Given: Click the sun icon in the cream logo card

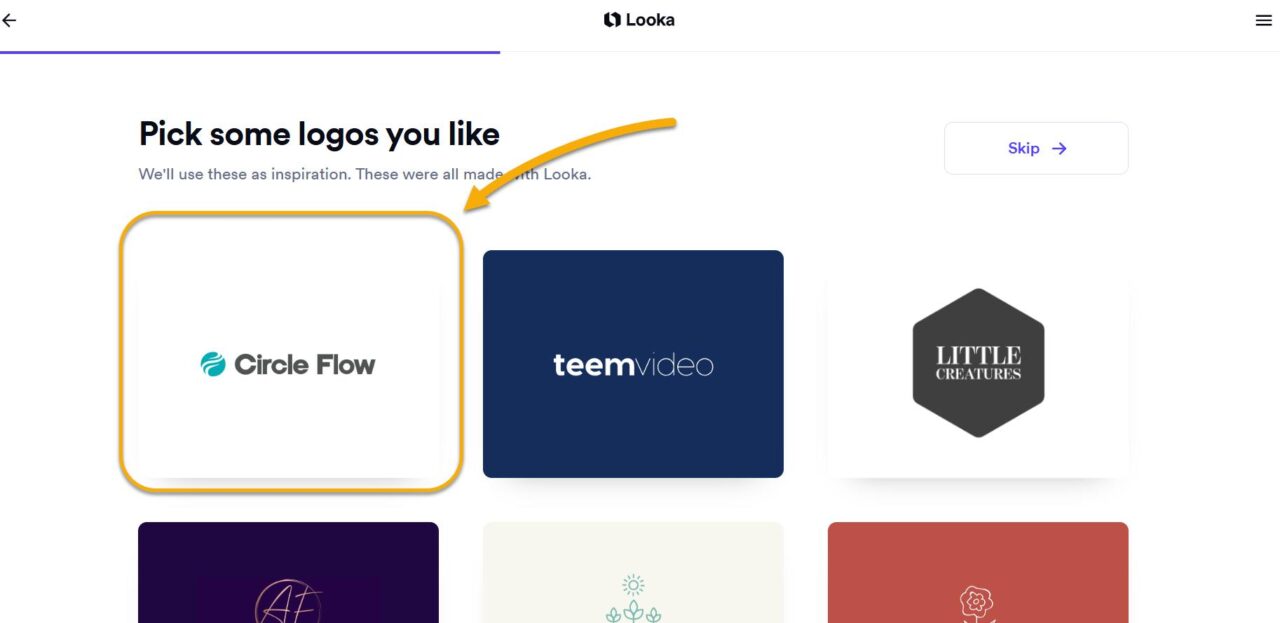Looking at the screenshot, I should point(633,586).
